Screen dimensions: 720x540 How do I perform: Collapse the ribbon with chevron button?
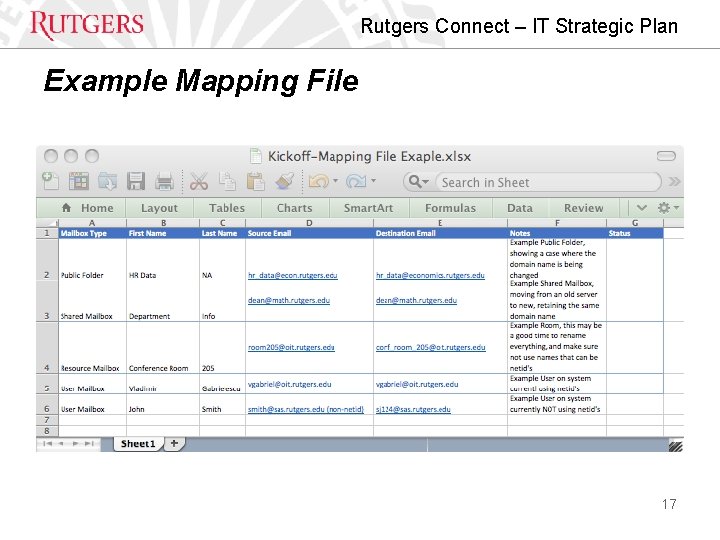point(641,208)
